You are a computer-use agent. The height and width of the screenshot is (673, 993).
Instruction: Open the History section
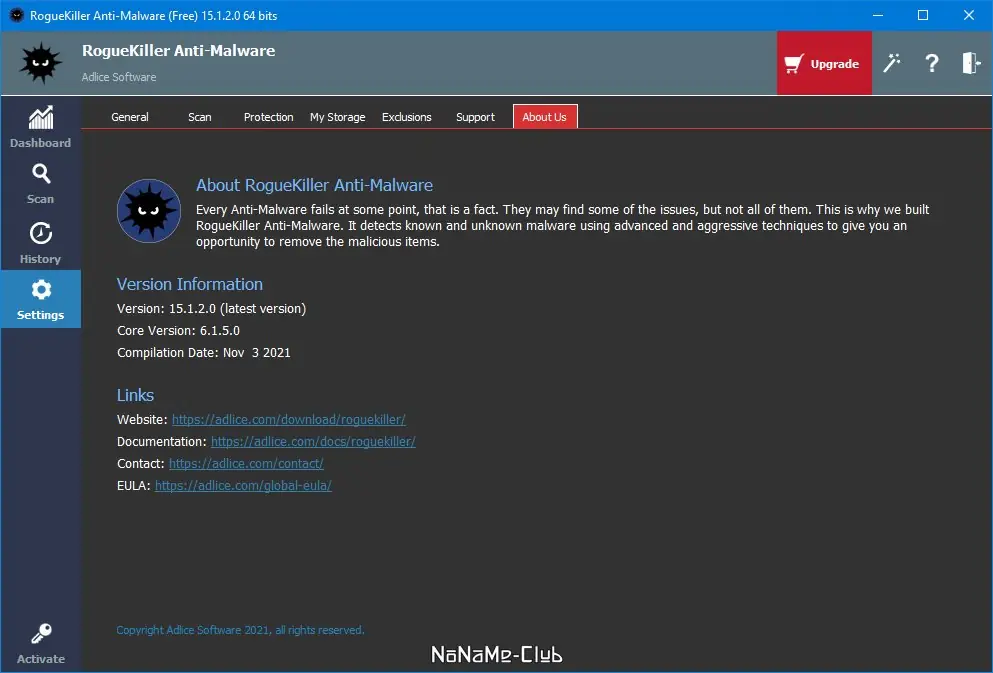pos(41,242)
